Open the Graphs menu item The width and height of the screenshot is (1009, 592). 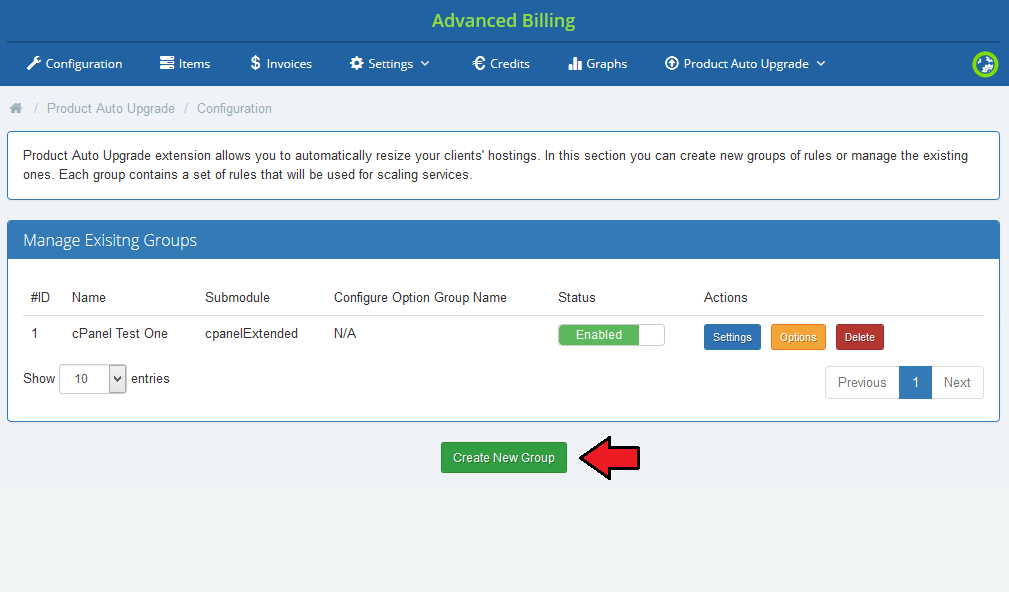coord(597,64)
